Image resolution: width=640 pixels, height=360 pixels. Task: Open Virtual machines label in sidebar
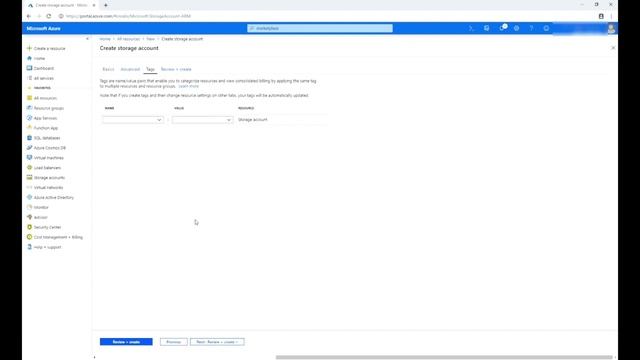(x=49, y=158)
